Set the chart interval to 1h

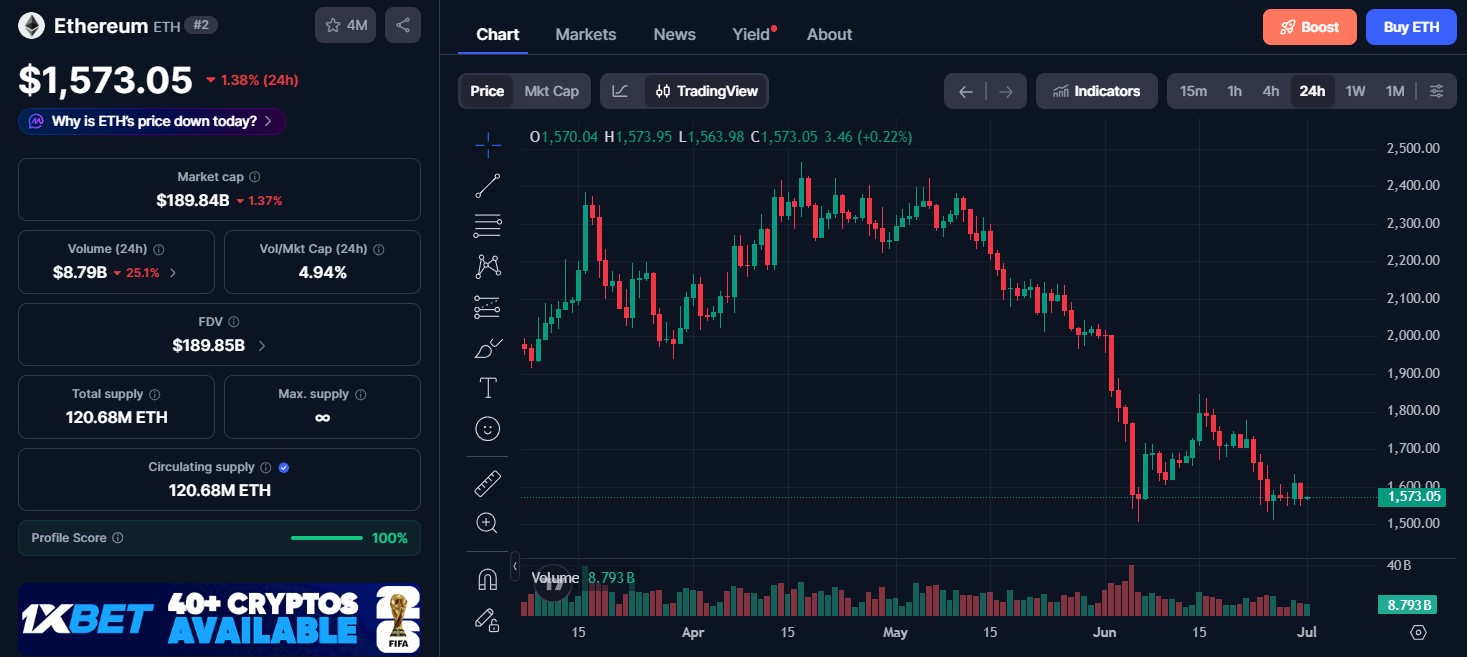1235,91
